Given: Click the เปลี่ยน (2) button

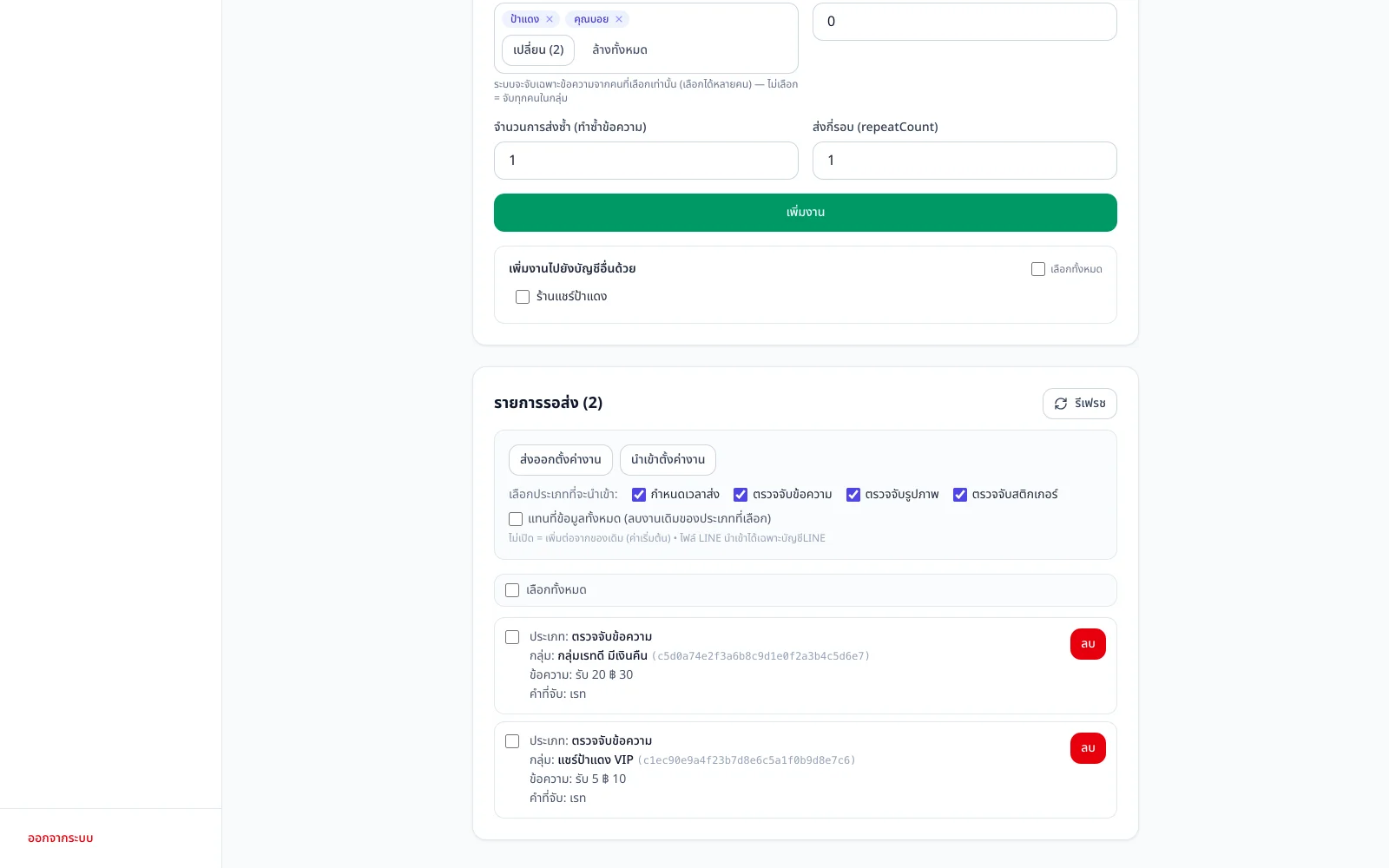Looking at the screenshot, I should point(538,50).
